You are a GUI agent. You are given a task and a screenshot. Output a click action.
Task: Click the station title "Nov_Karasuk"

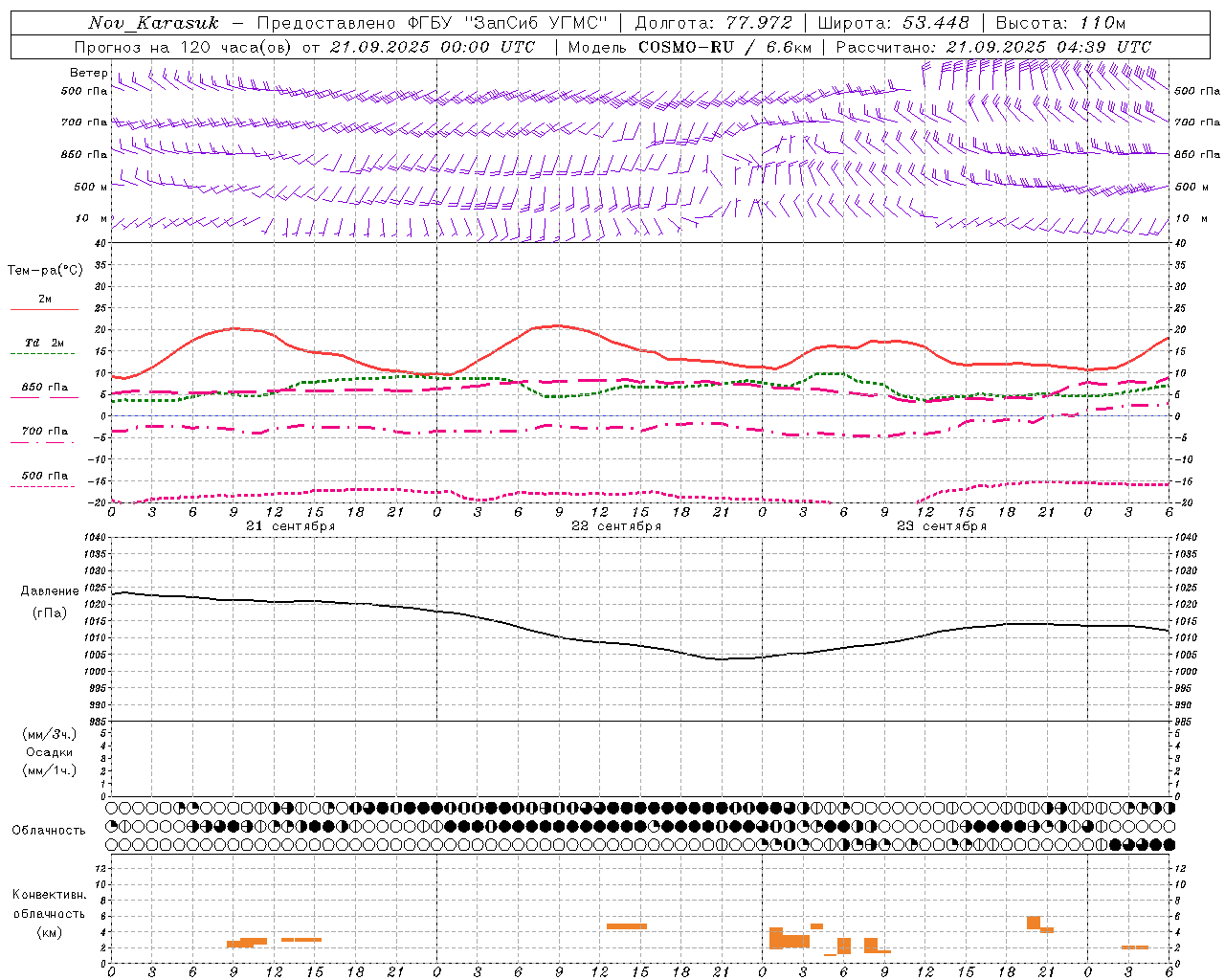153,23
